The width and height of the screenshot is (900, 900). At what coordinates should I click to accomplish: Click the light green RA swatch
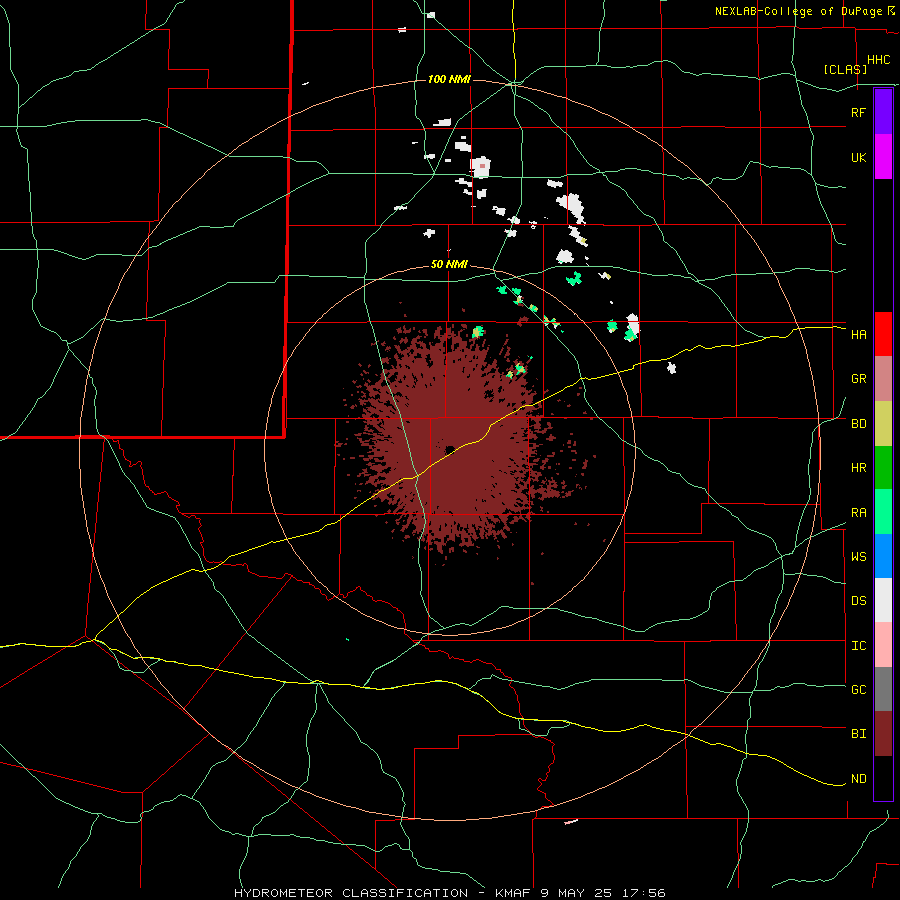pyautogui.click(x=883, y=512)
